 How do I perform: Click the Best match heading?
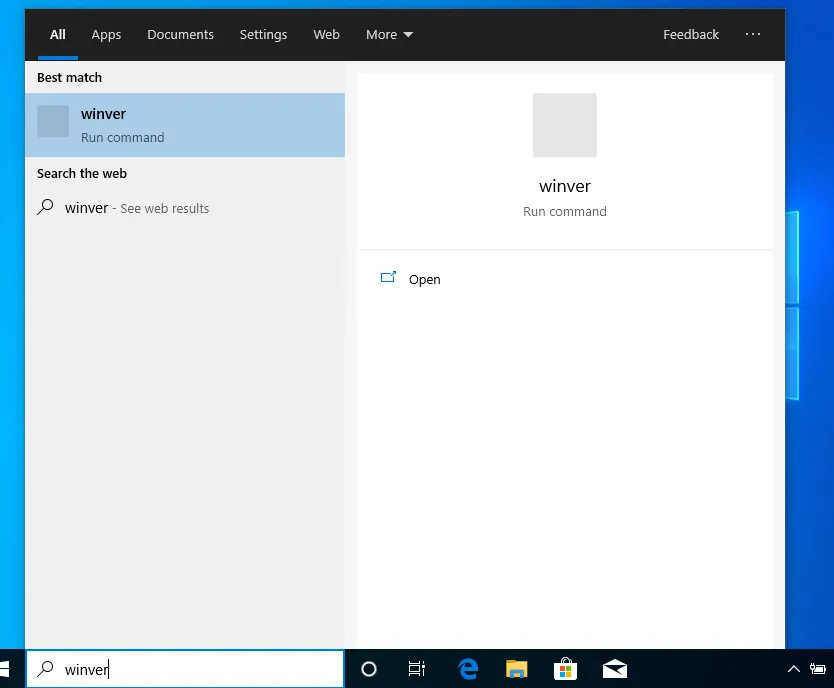point(69,78)
